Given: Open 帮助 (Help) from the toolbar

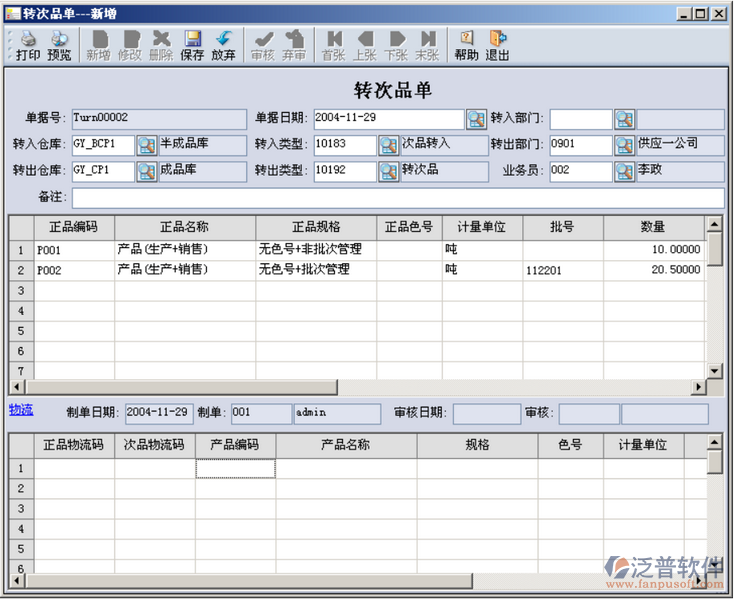Looking at the screenshot, I should point(466,45).
